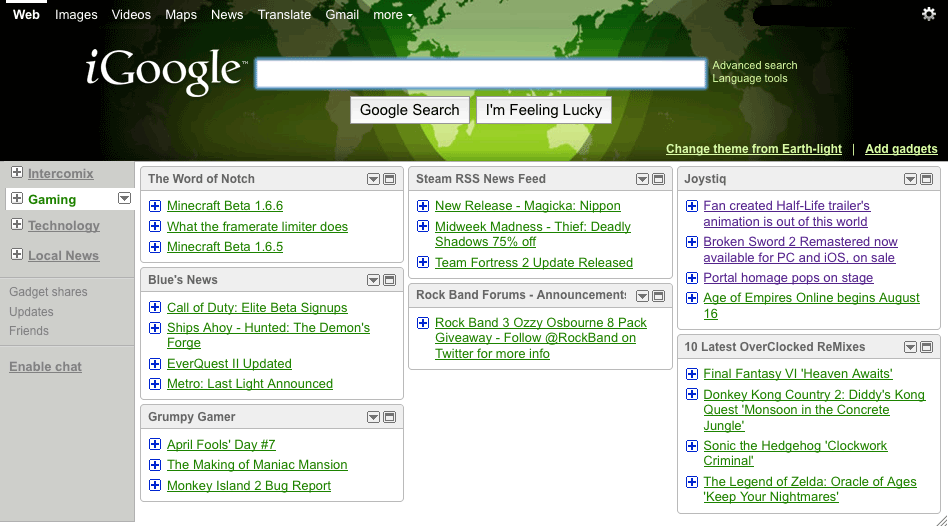Expand the Intercomix tab plus box
Viewport: 948px width, 527px height.
tap(17, 172)
